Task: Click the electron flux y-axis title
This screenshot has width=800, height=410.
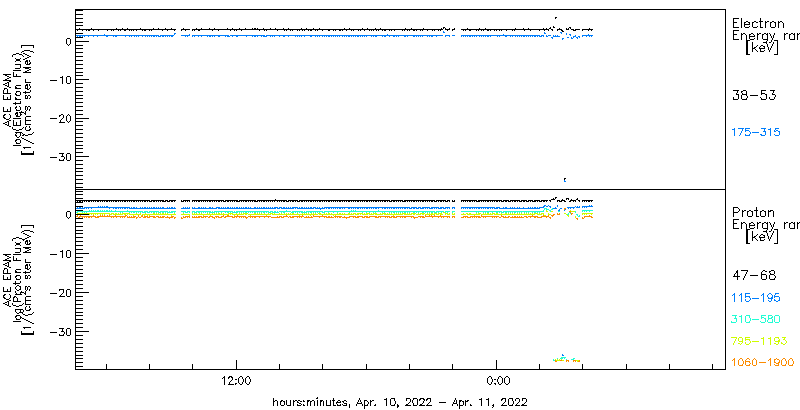Action: (18, 97)
